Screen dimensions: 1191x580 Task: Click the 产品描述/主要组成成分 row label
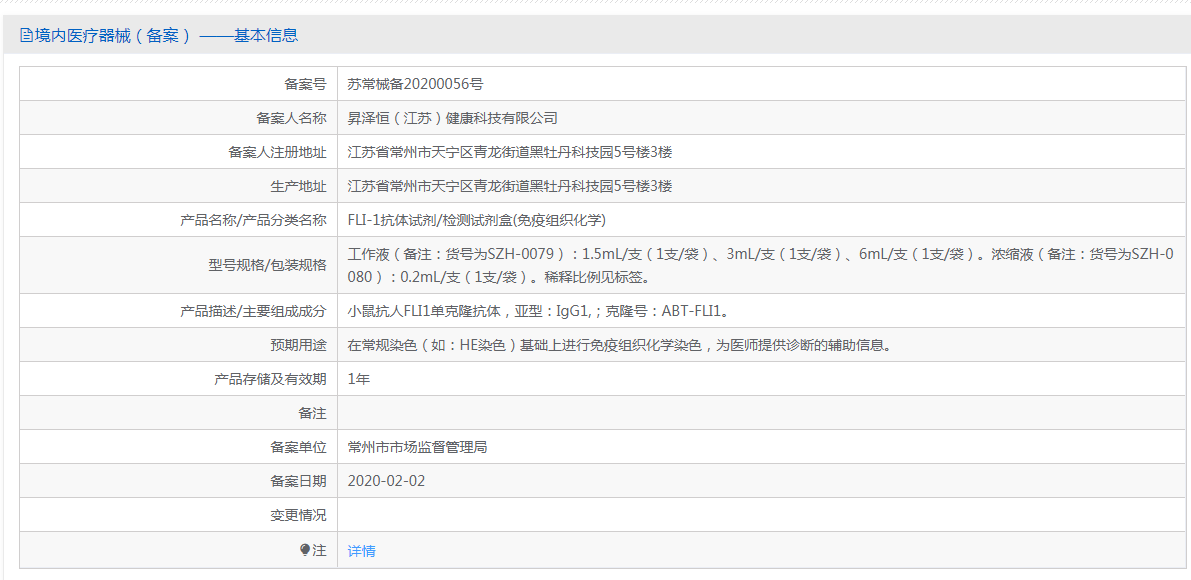[253, 310]
